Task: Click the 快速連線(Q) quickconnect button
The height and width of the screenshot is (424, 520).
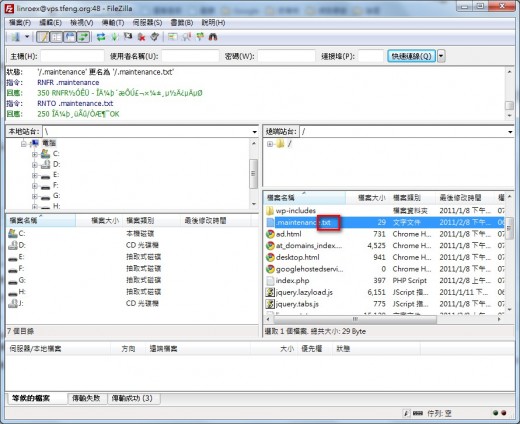Action: (x=411, y=56)
